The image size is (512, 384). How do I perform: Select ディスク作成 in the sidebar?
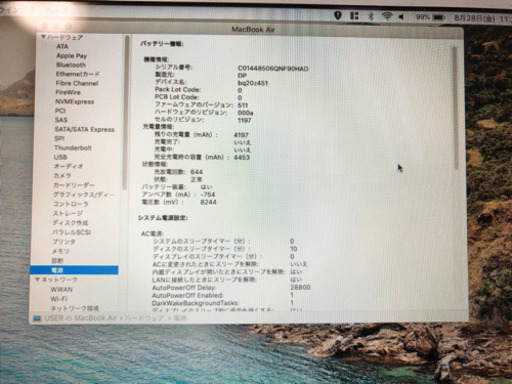pyautogui.click(x=70, y=222)
